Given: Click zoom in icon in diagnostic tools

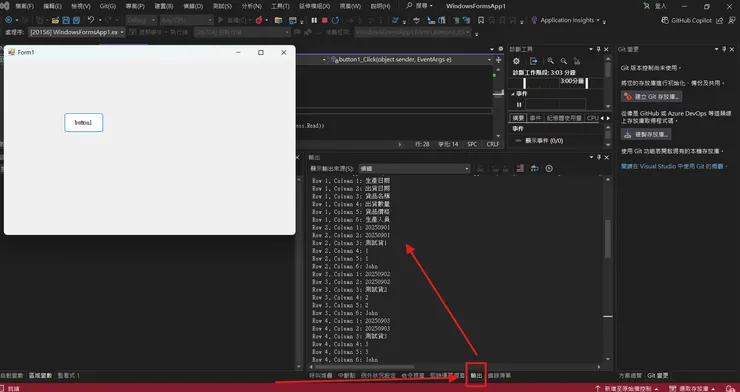Looking at the screenshot, I should coord(550,61).
